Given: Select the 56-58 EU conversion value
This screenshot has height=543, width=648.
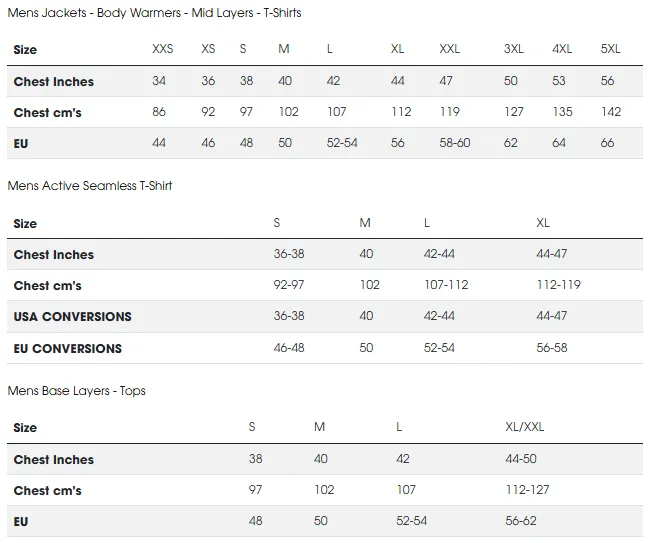Looking at the screenshot, I should pyautogui.click(x=551, y=348).
